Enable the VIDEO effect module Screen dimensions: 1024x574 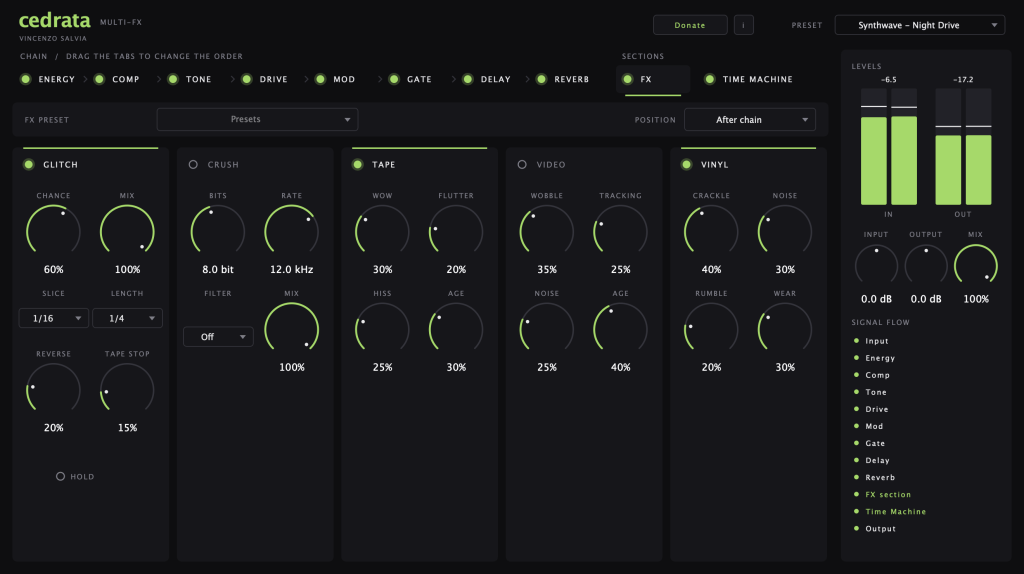pyautogui.click(x=522, y=165)
